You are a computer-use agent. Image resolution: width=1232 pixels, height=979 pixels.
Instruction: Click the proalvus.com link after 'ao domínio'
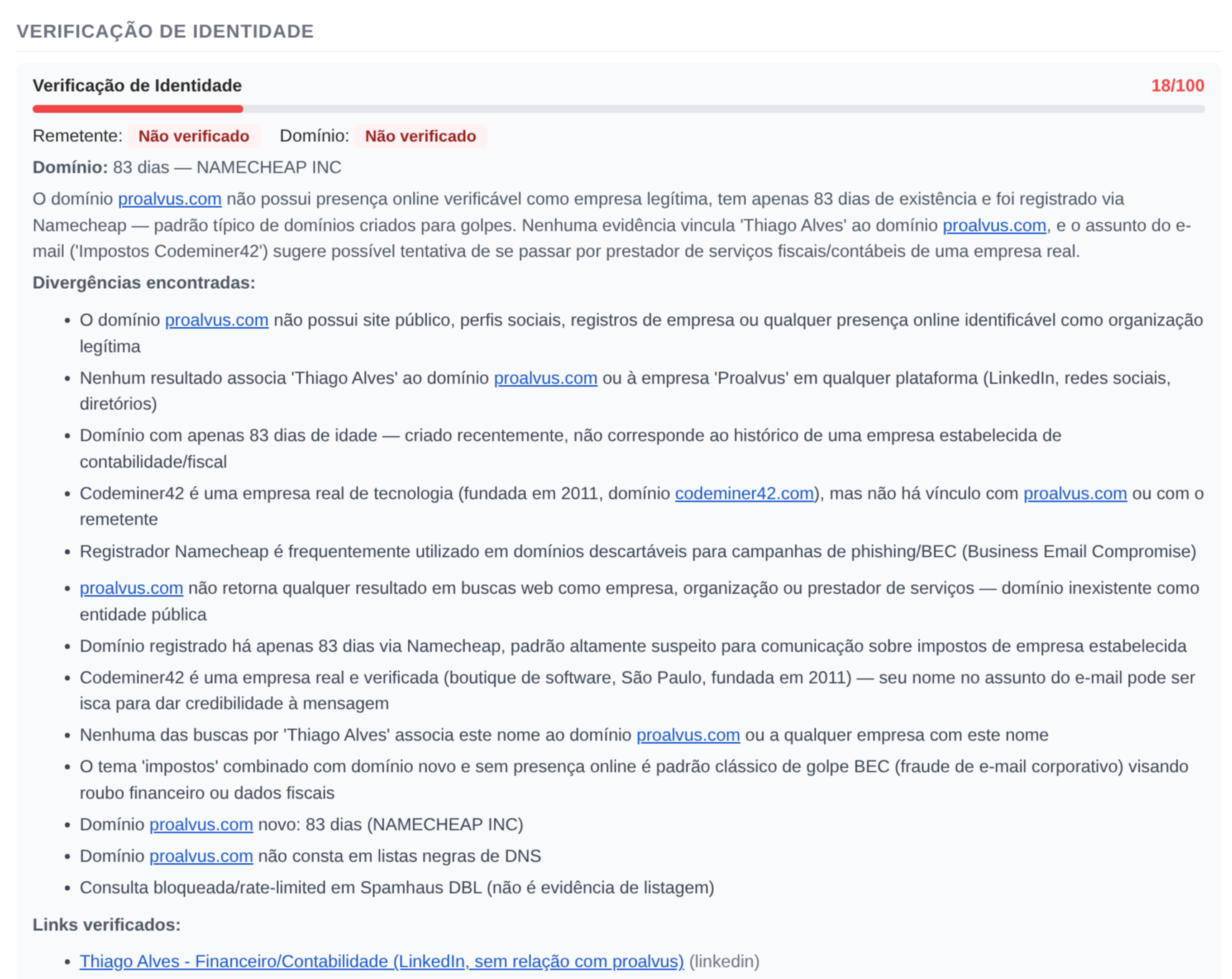click(x=993, y=225)
